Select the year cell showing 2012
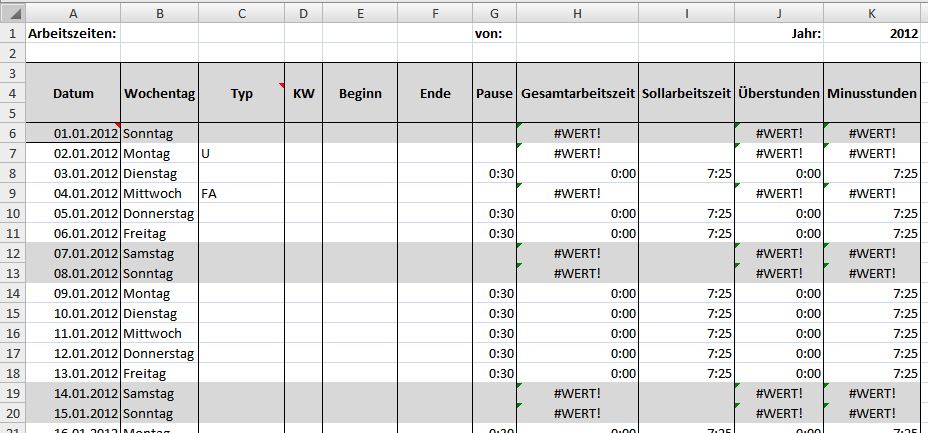Viewport: 928px width, 433px height. pyautogui.click(x=872, y=33)
